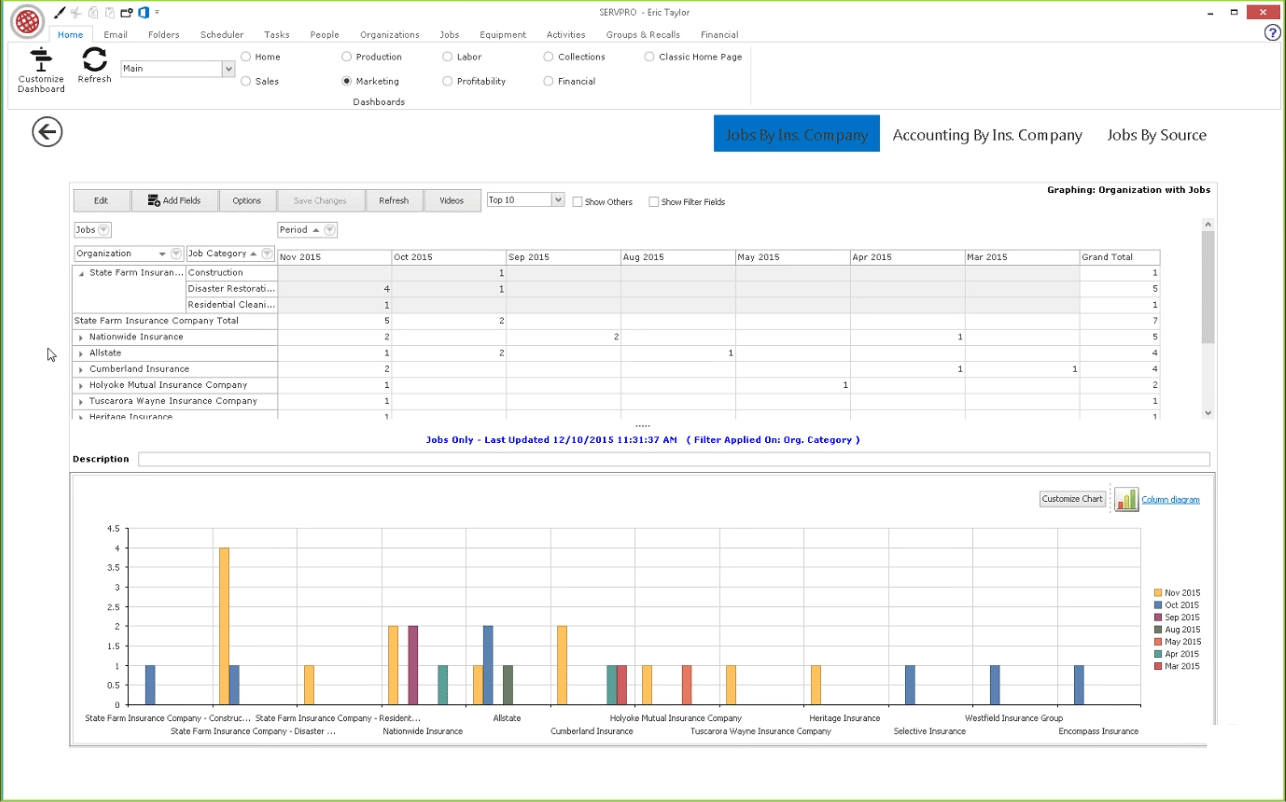Open the Column diagram link
Screen dimensions: 1286x802
1170,500
